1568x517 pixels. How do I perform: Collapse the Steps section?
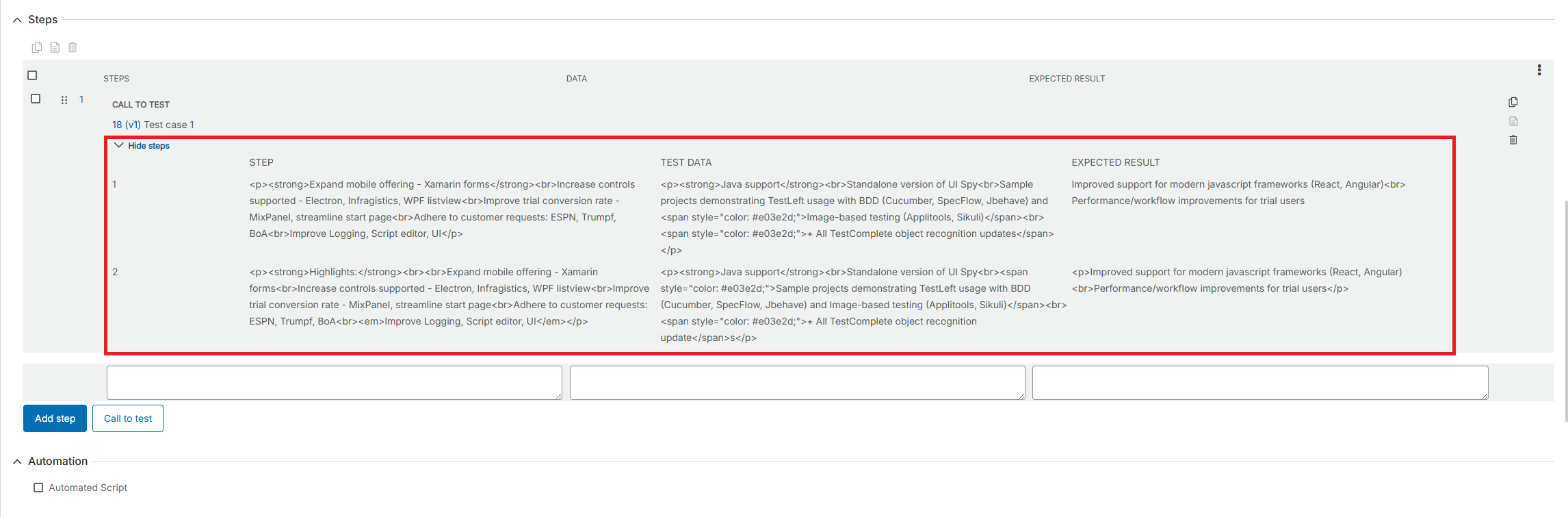(17, 20)
